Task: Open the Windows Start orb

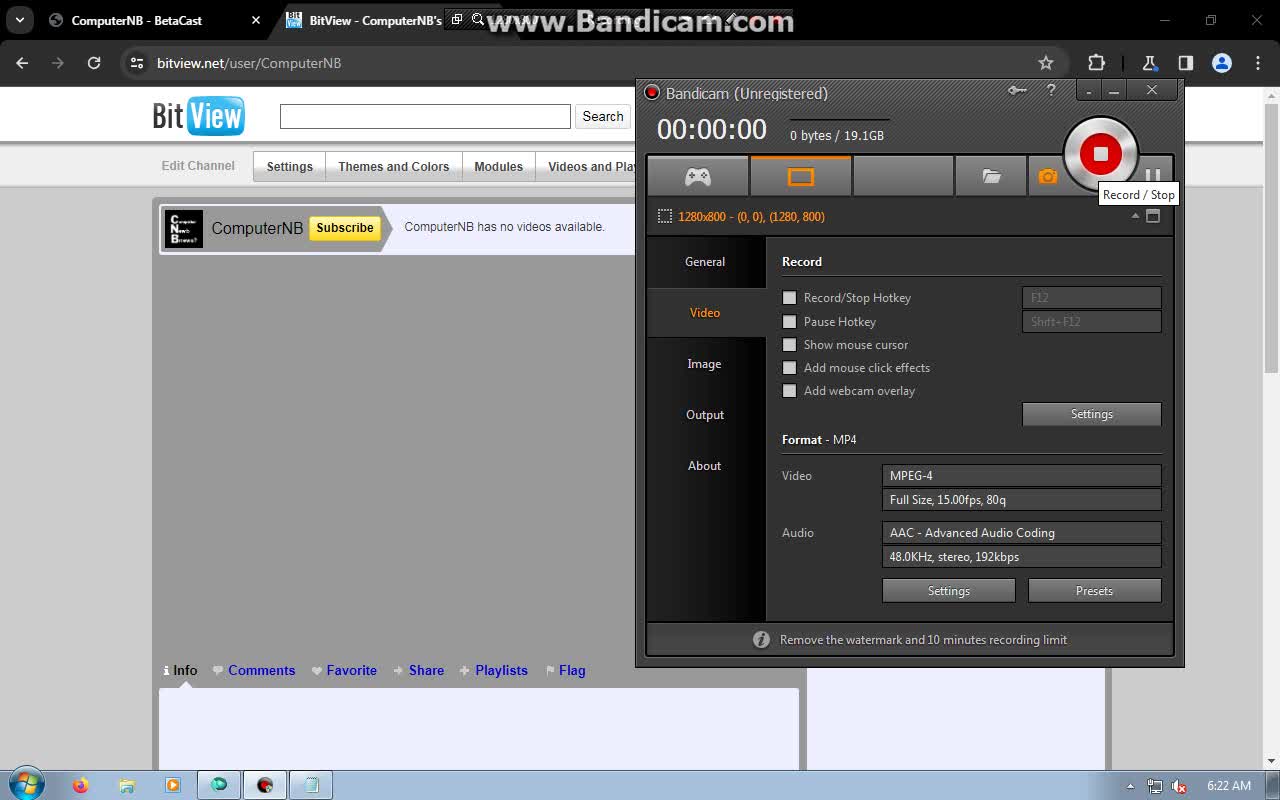Action: (x=26, y=784)
